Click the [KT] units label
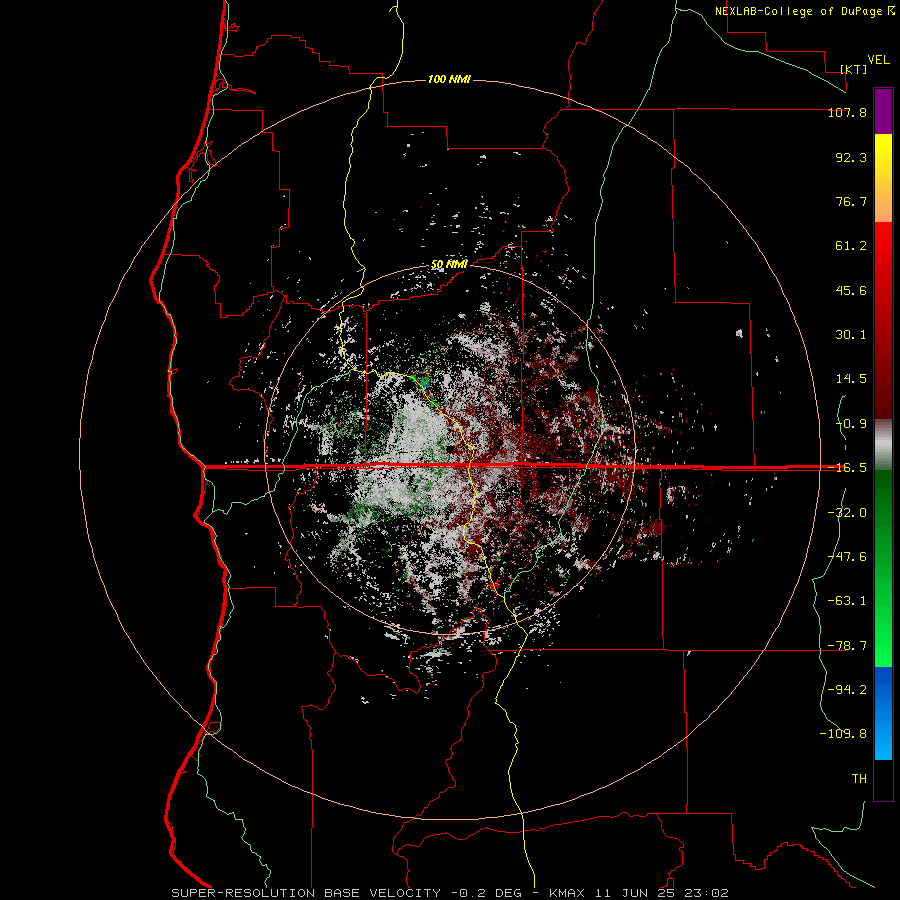This screenshot has height=900, width=900. [854, 69]
